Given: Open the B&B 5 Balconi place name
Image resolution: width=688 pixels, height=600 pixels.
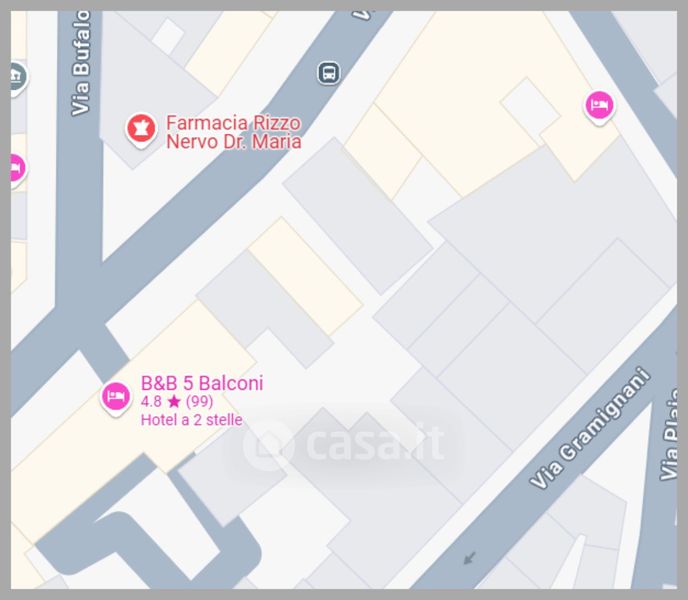Looking at the screenshot, I should [x=202, y=383].
